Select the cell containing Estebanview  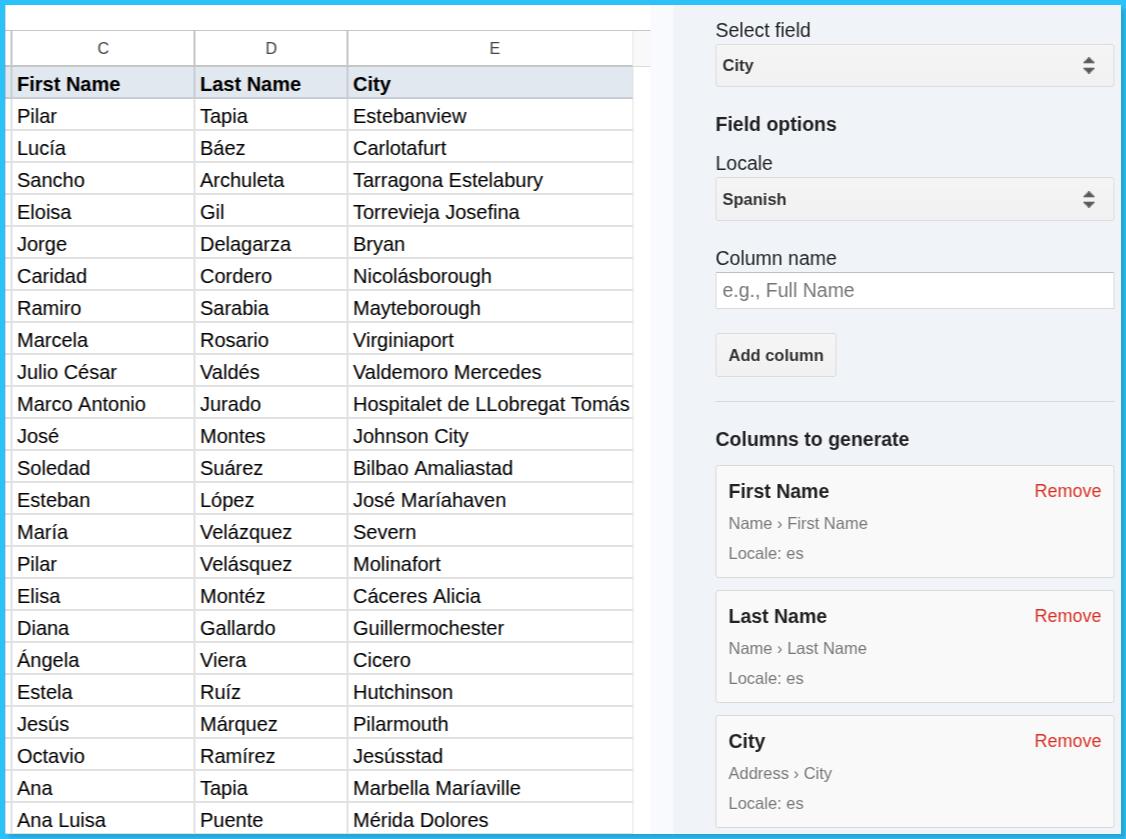tap(494, 115)
